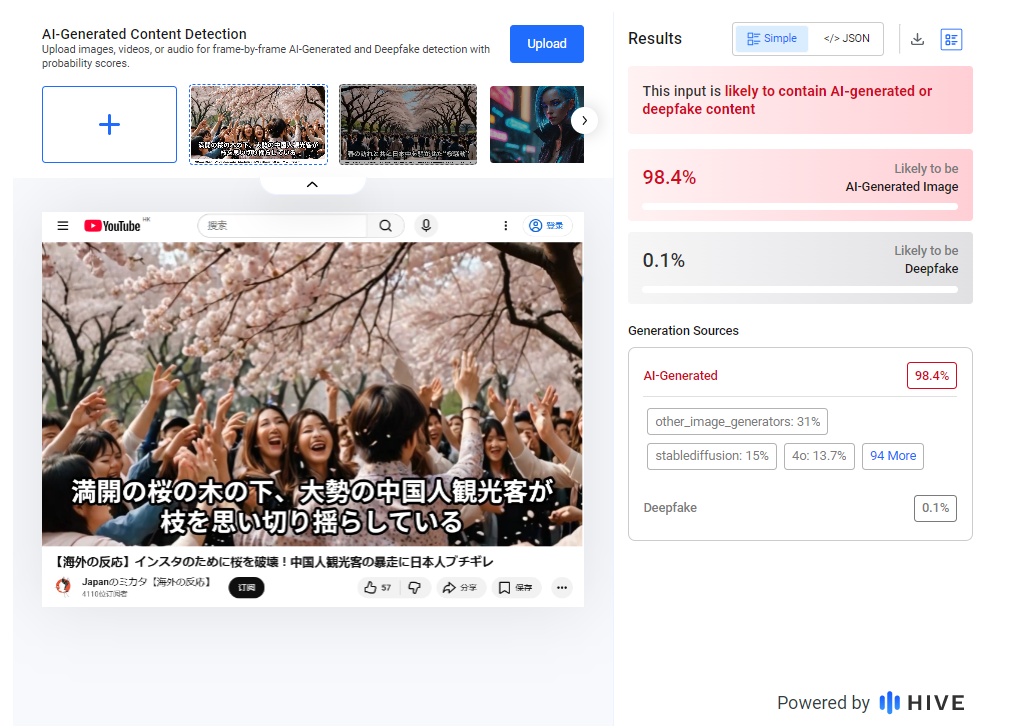The image size is (1012, 726).
Task: Click the thumbs-up like icon under the video
Action: (x=371, y=587)
